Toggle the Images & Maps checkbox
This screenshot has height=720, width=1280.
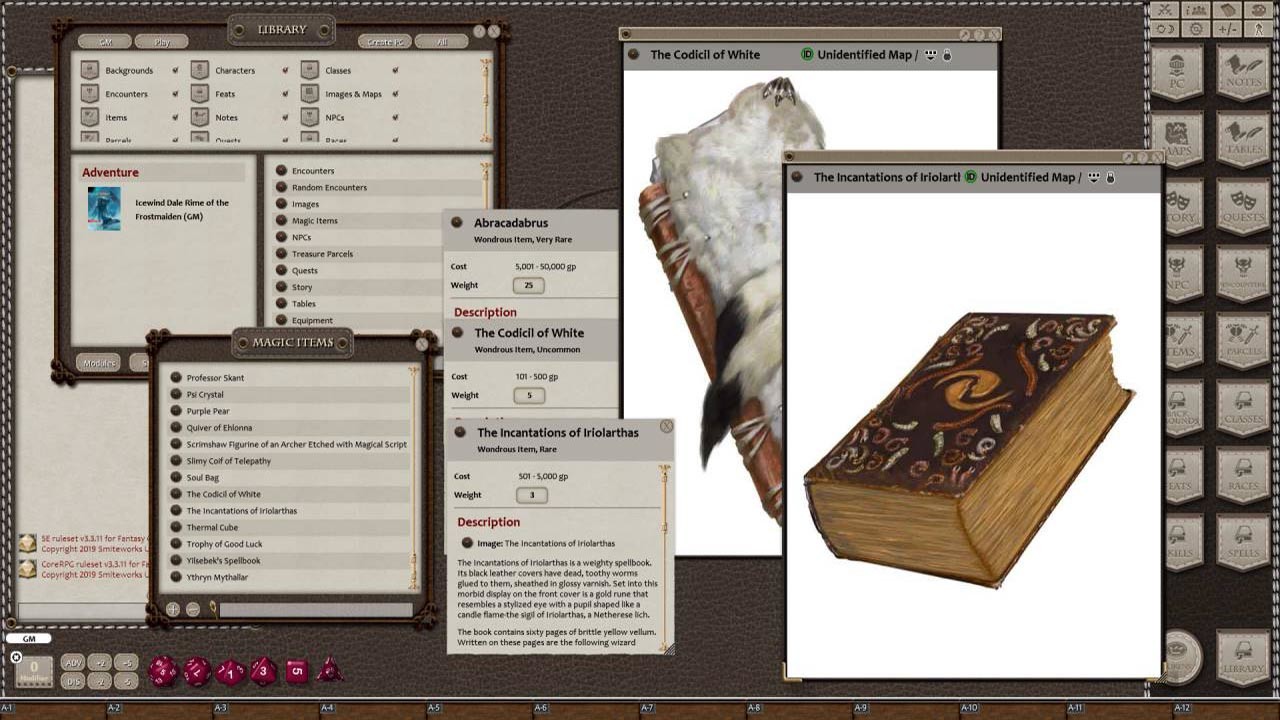(396, 93)
